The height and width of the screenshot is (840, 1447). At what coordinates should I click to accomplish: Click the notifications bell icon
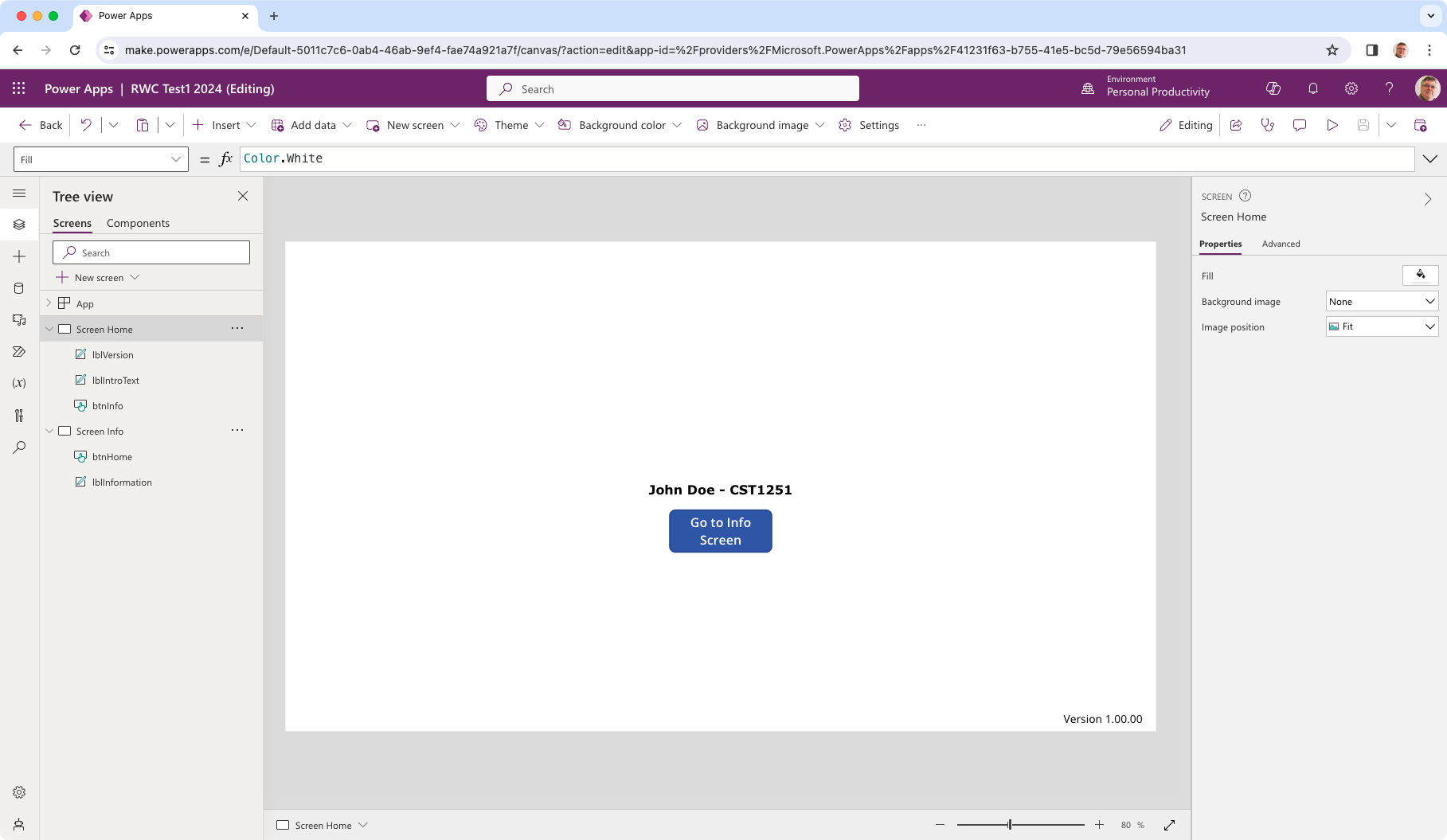pyautogui.click(x=1313, y=89)
